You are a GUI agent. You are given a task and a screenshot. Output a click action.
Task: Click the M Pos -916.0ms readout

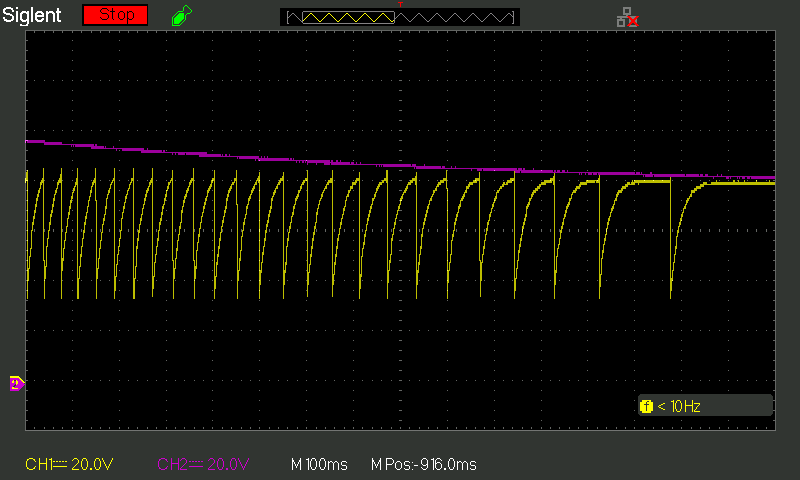tap(423, 464)
